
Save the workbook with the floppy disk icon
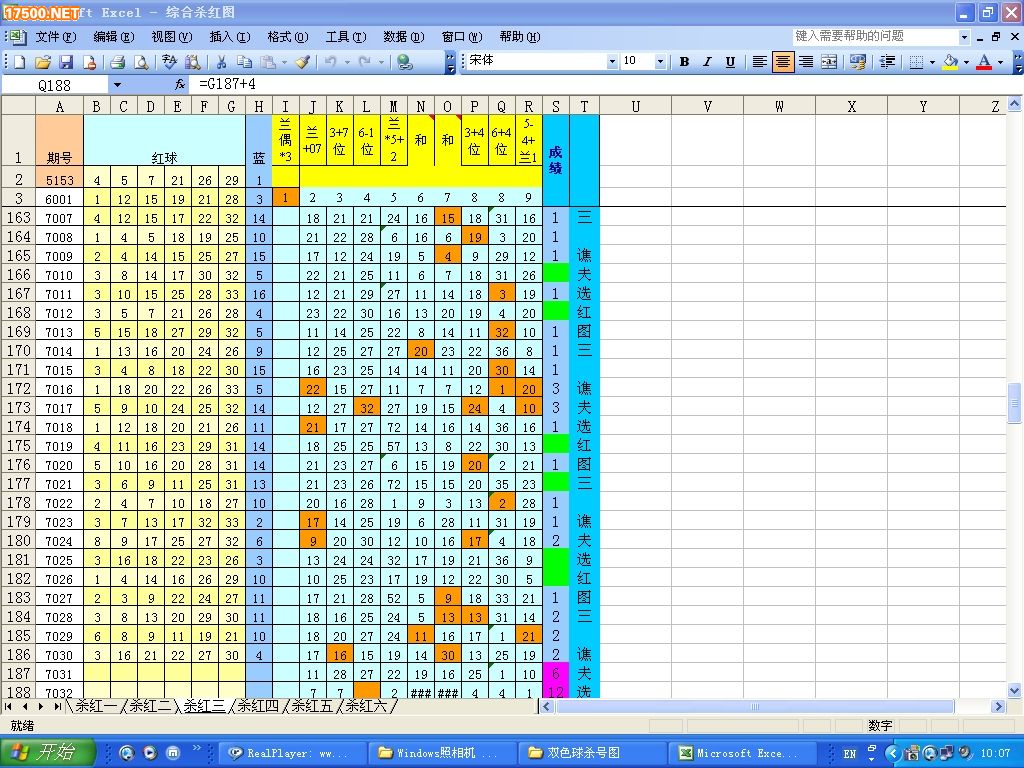(x=65, y=62)
